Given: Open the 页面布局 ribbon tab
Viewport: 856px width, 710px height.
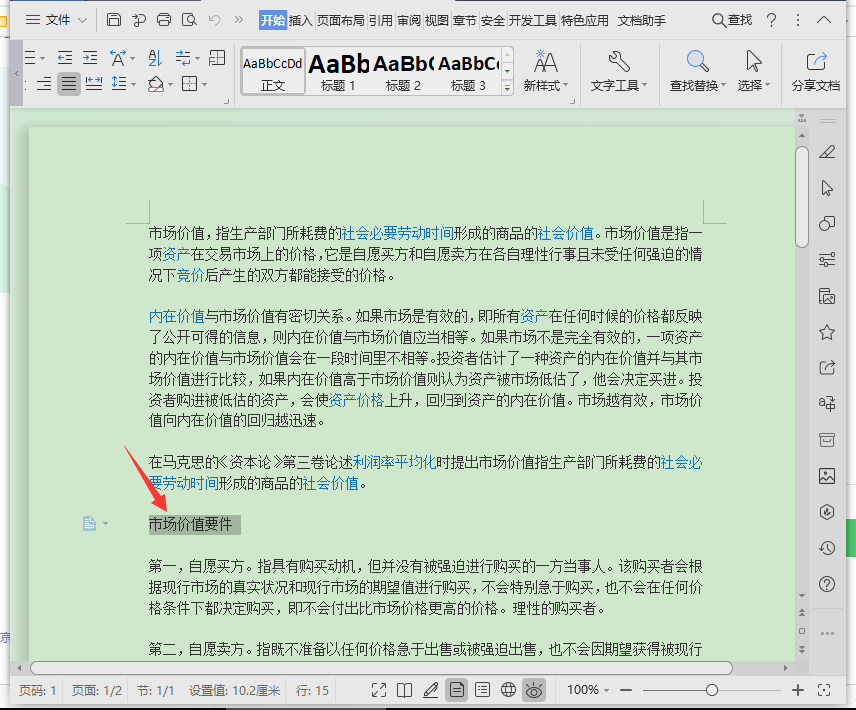Looking at the screenshot, I should [x=341, y=20].
